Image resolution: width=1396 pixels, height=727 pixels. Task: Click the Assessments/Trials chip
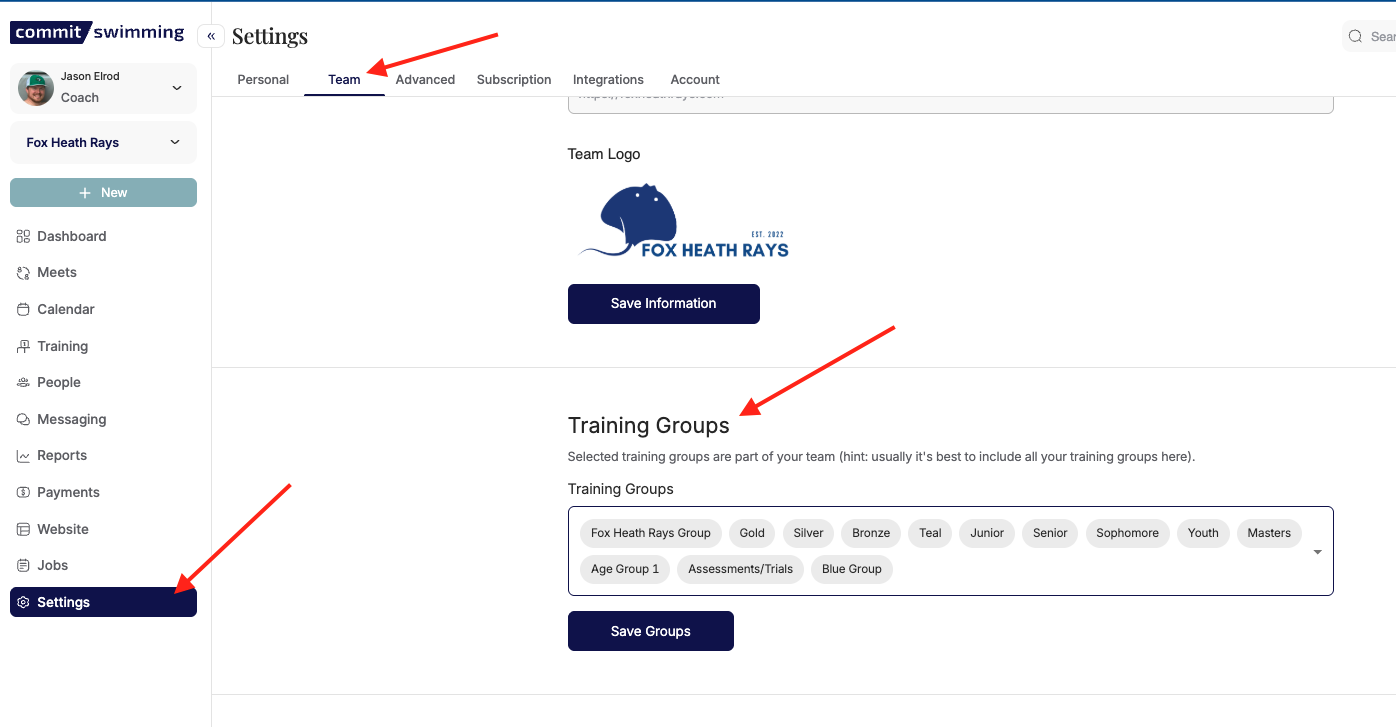click(740, 569)
